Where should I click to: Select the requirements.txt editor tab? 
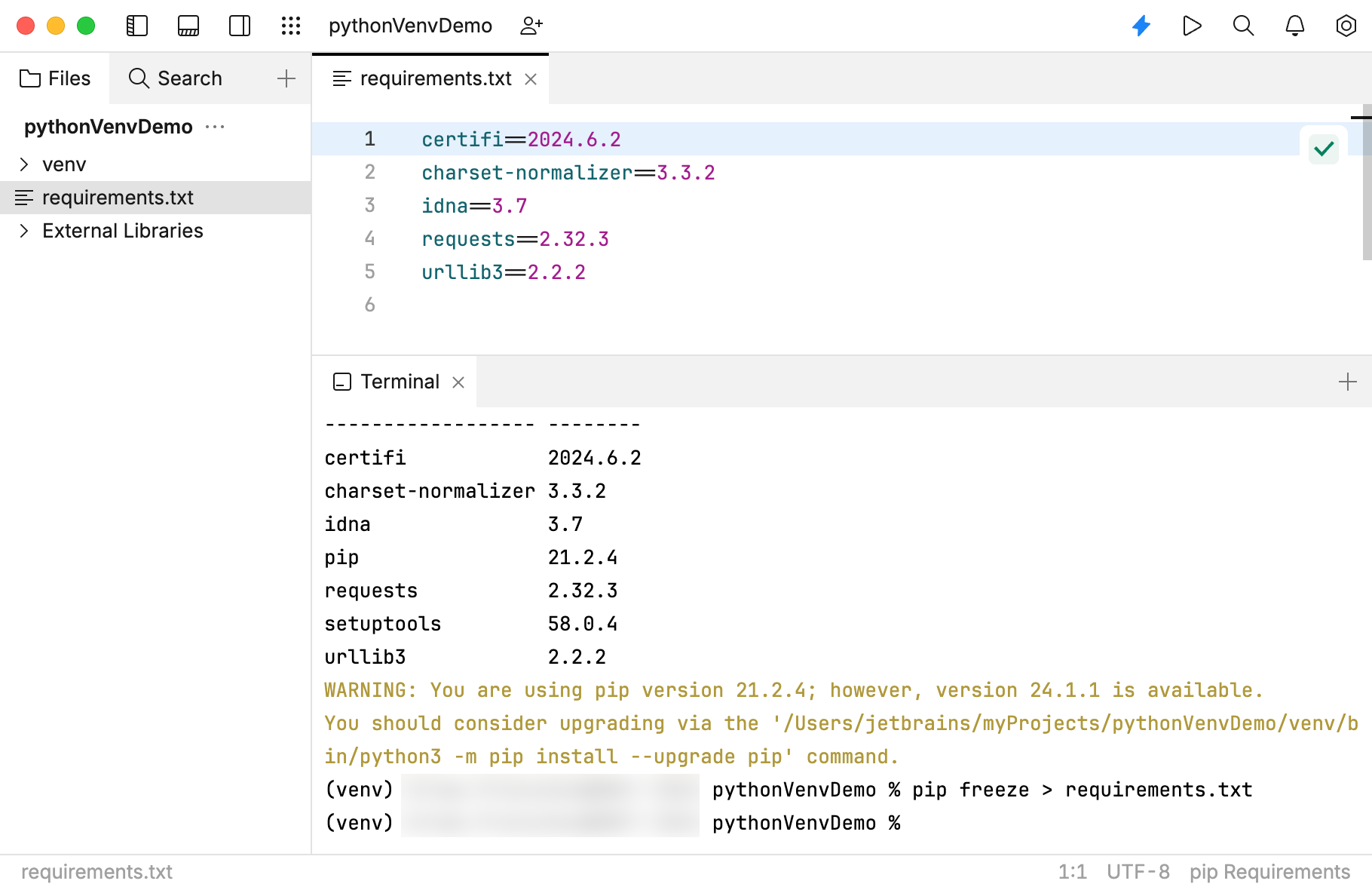426,78
